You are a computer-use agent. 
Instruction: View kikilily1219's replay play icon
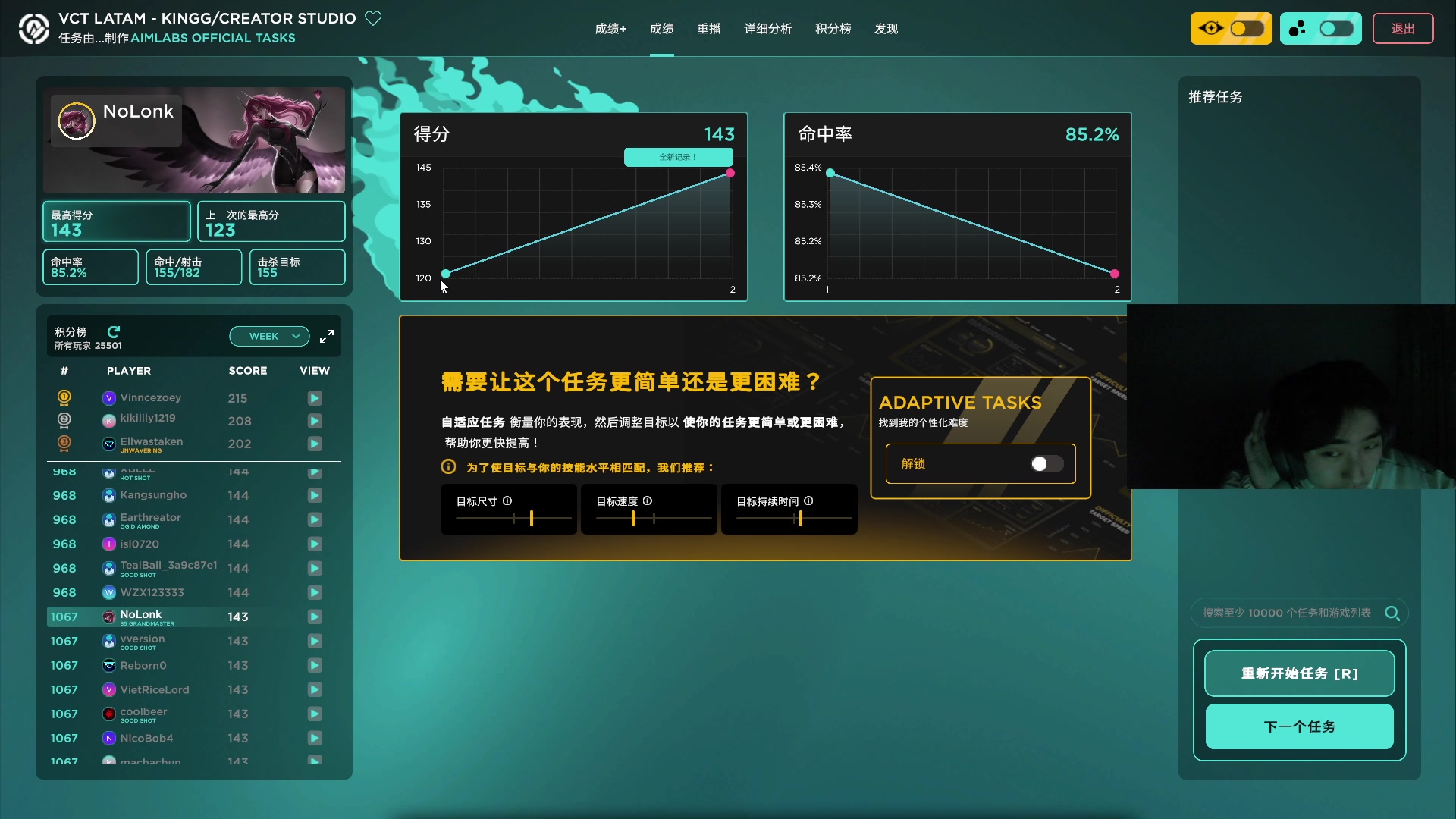(x=315, y=421)
